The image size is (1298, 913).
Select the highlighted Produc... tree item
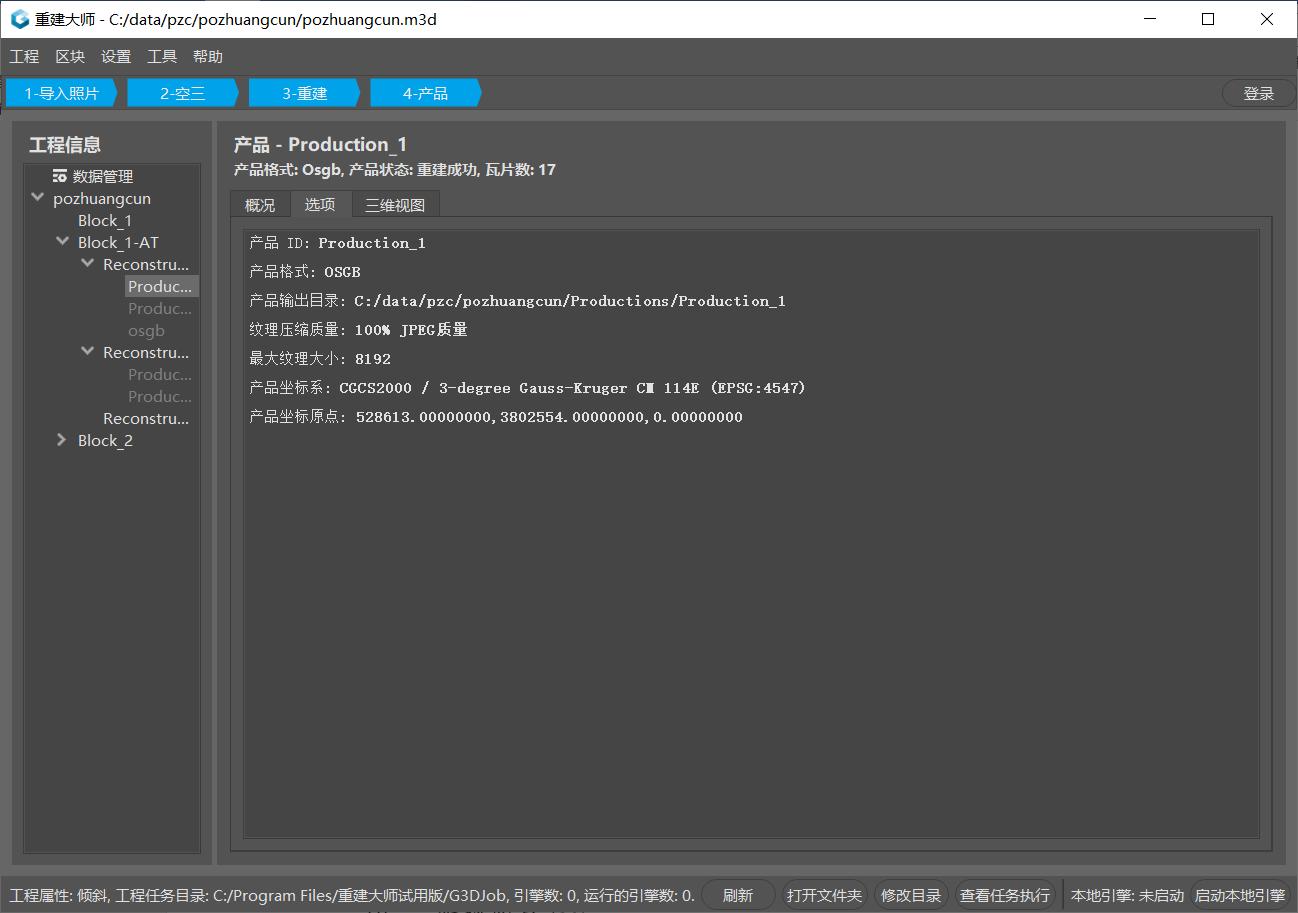(x=161, y=286)
